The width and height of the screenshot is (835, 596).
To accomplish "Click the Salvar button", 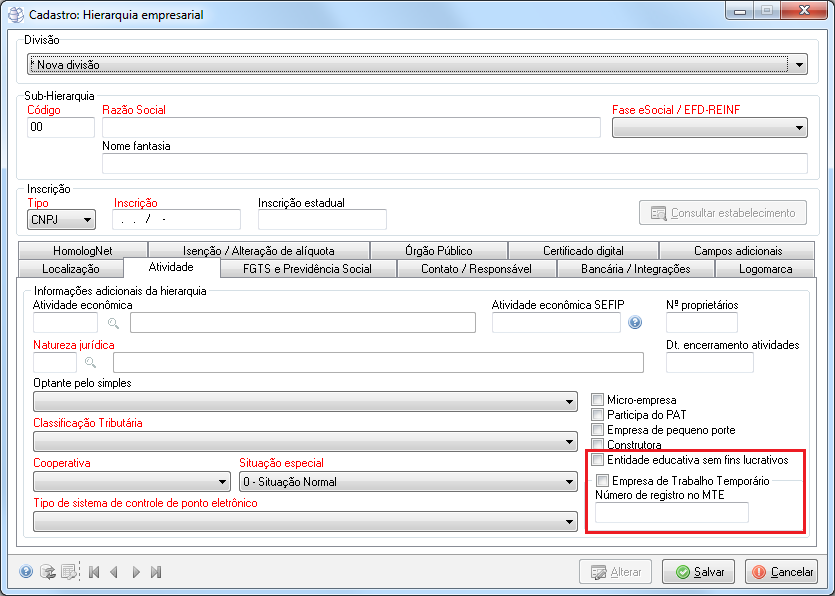I will (699, 572).
